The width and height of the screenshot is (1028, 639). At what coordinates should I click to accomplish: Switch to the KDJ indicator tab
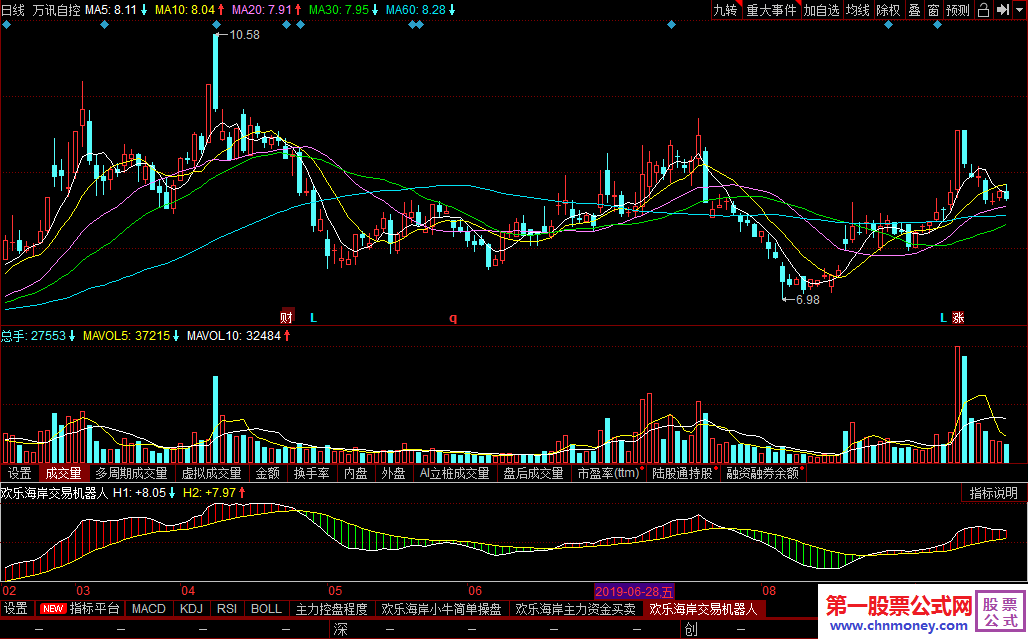point(191,609)
